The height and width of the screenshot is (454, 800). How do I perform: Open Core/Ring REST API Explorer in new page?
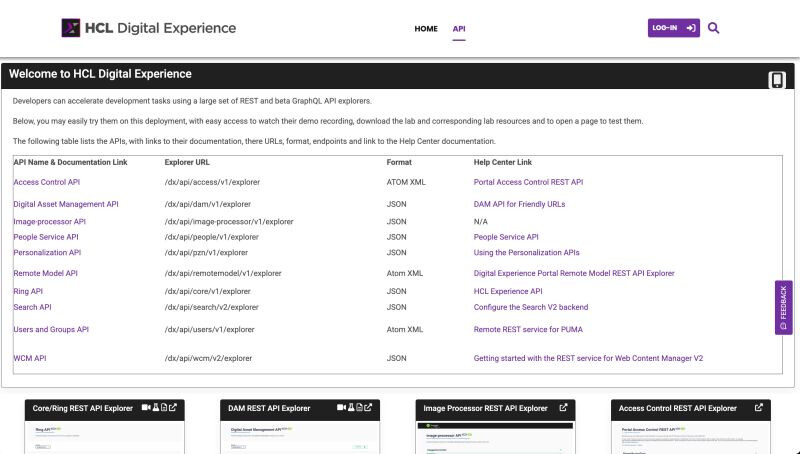(x=173, y=408)
